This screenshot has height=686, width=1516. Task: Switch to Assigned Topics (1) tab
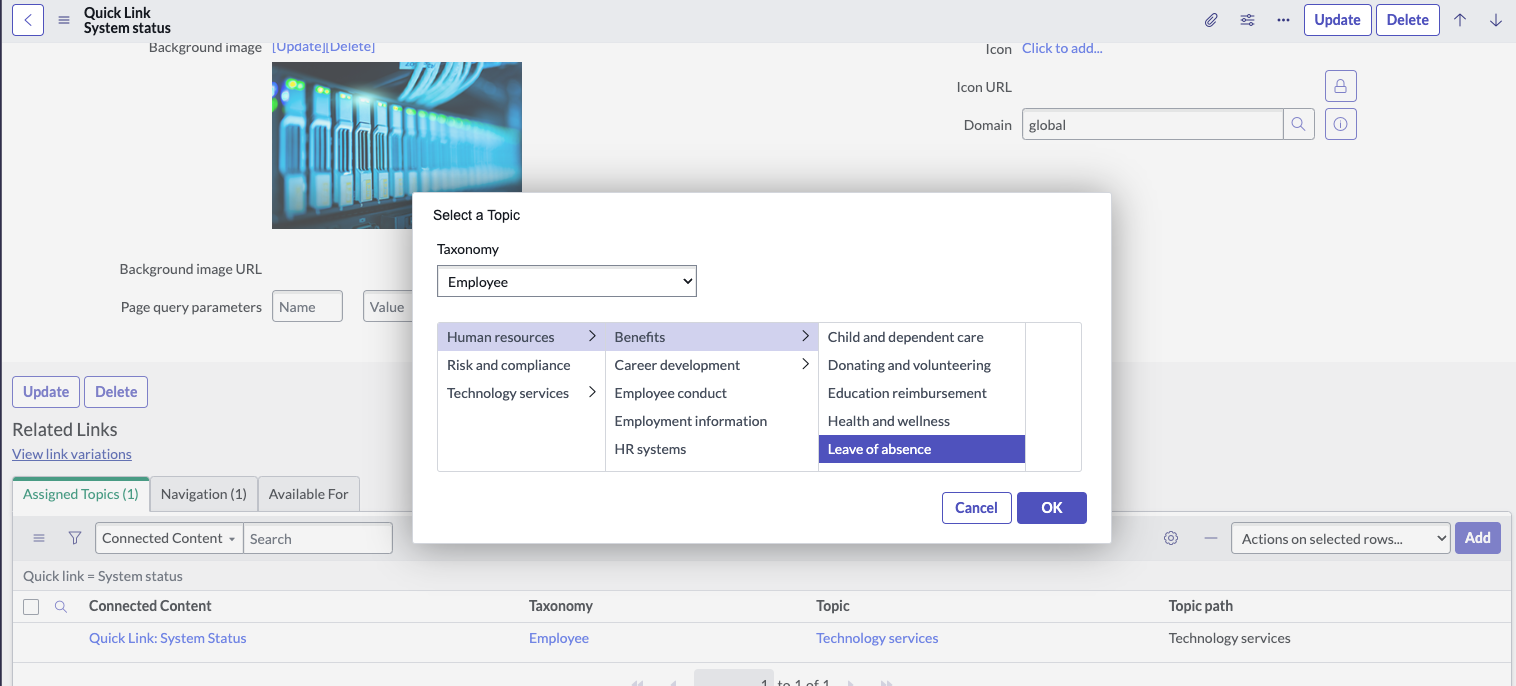point(81,494)
